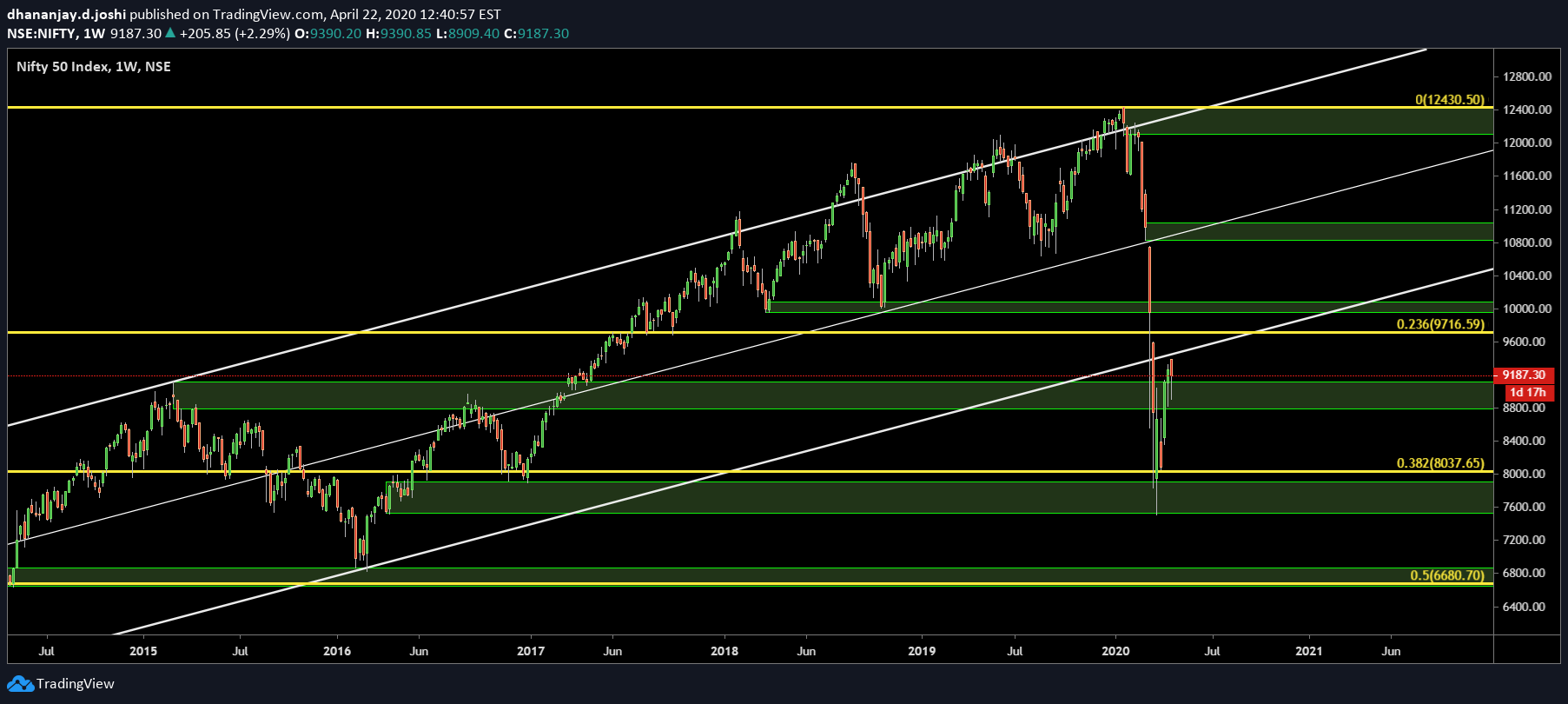Click the countdown label '1d 17h'
The width and height of the screenshot is (1568, 704).
1528,392
